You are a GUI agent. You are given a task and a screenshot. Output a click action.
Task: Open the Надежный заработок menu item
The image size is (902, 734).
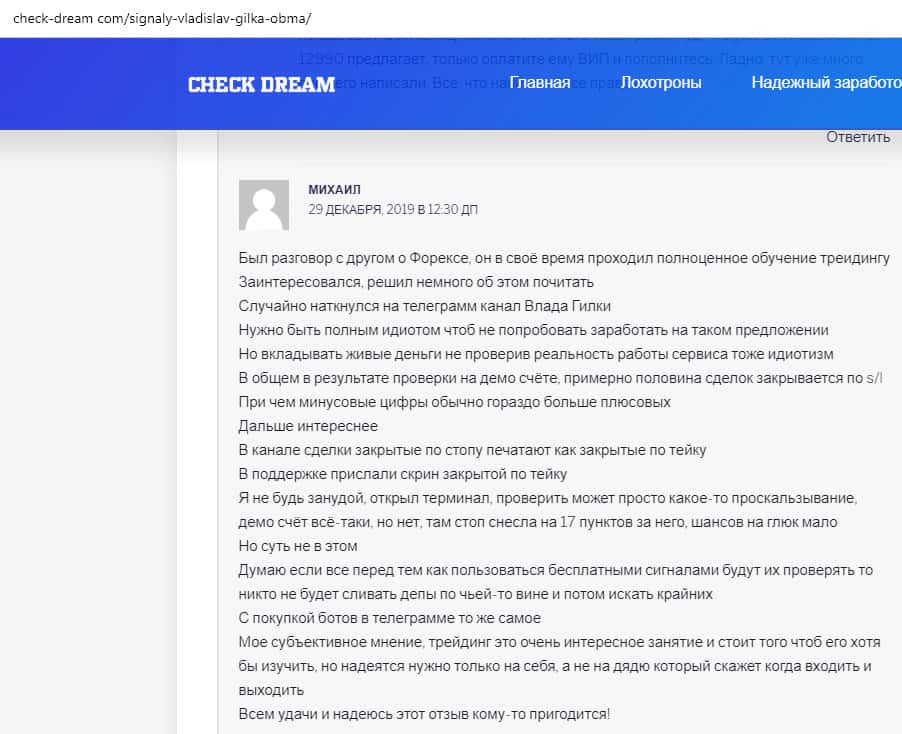(x=827, y=83)
